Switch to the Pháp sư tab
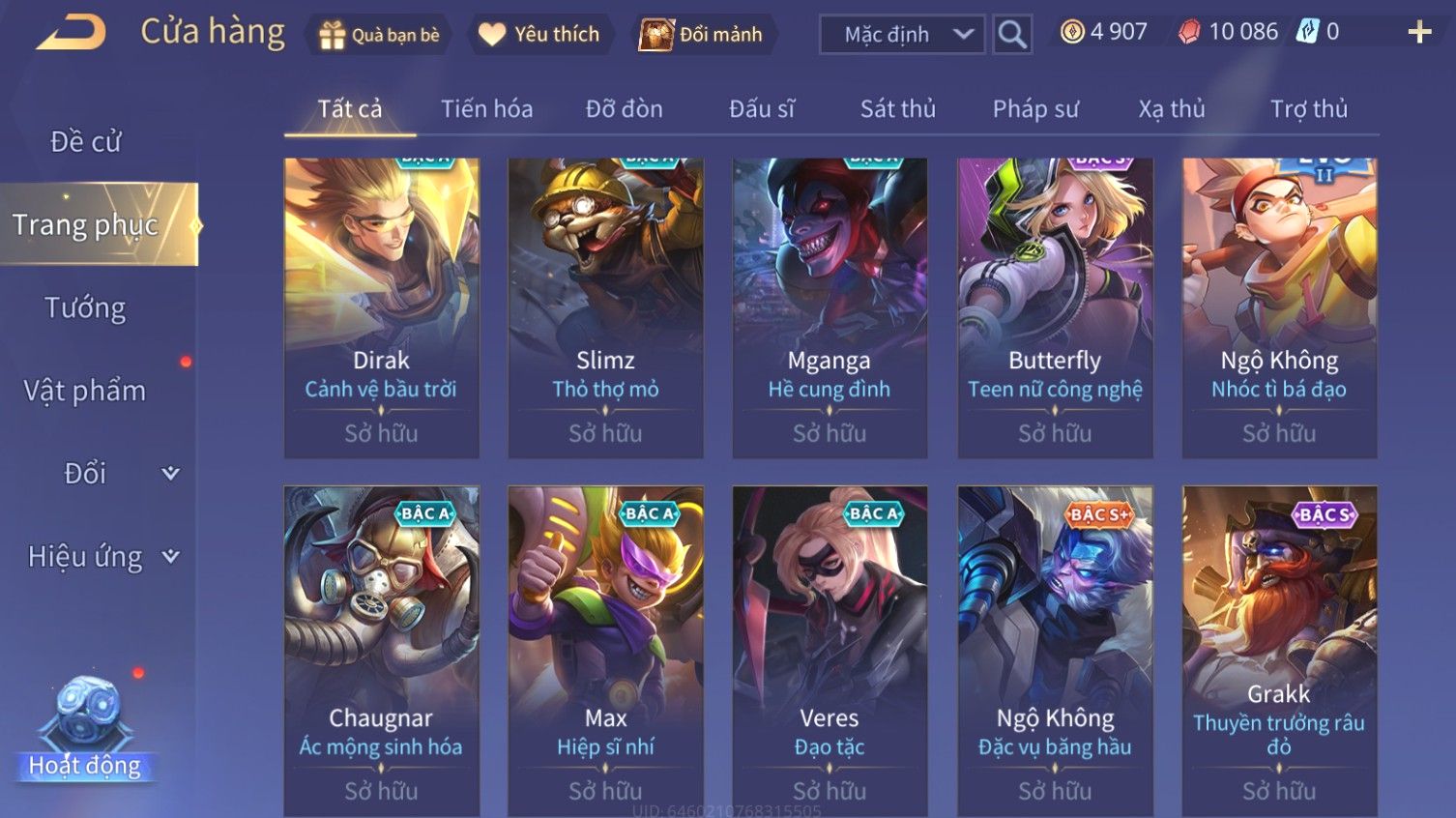The image size is (1456, 818). [1035, 109]
